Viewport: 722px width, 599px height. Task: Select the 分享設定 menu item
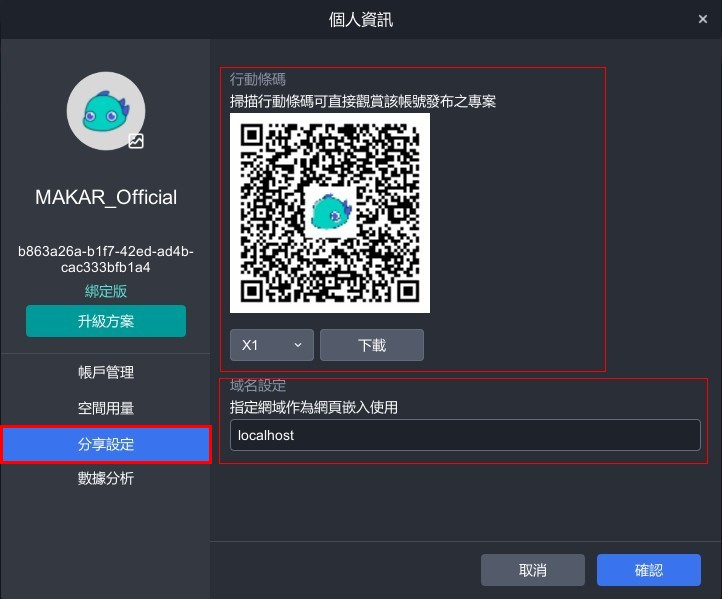106,444
